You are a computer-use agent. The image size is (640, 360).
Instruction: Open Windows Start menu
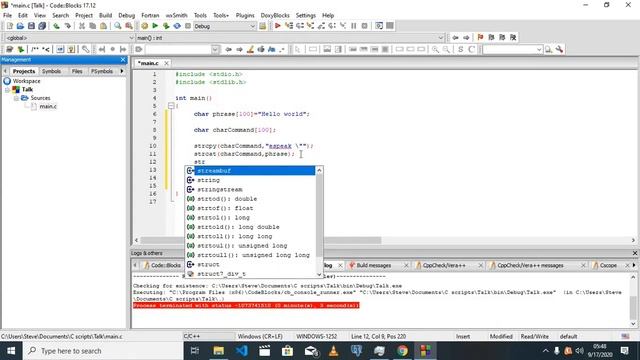click(x=11, y=351)
